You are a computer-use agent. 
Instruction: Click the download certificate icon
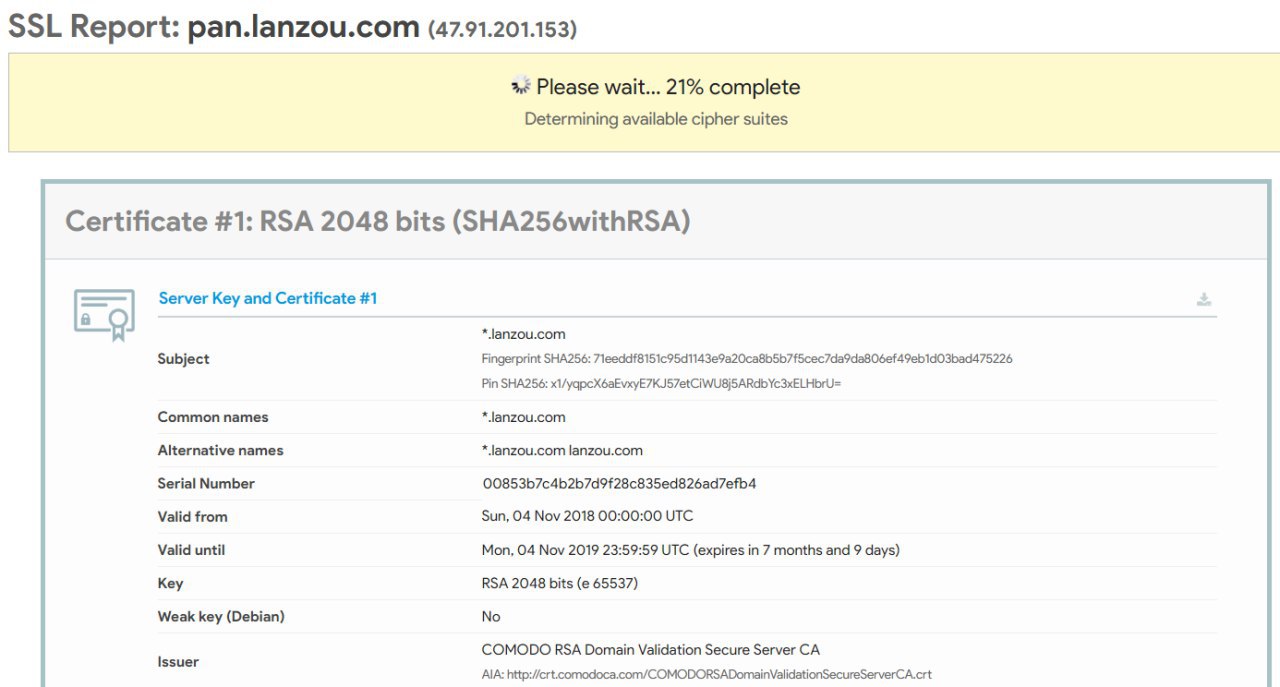[1204, 299]
